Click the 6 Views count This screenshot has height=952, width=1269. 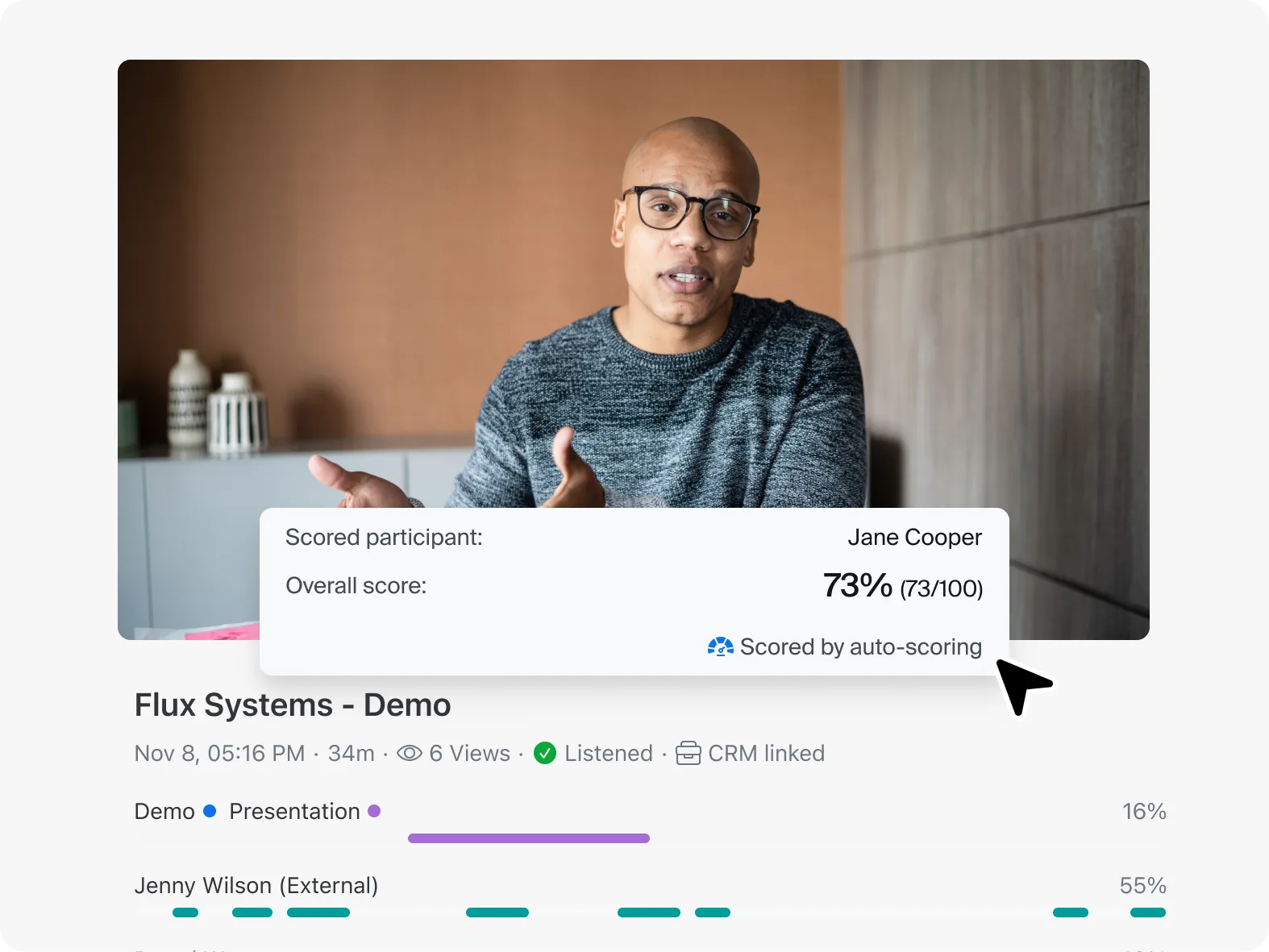pos(470,753)
